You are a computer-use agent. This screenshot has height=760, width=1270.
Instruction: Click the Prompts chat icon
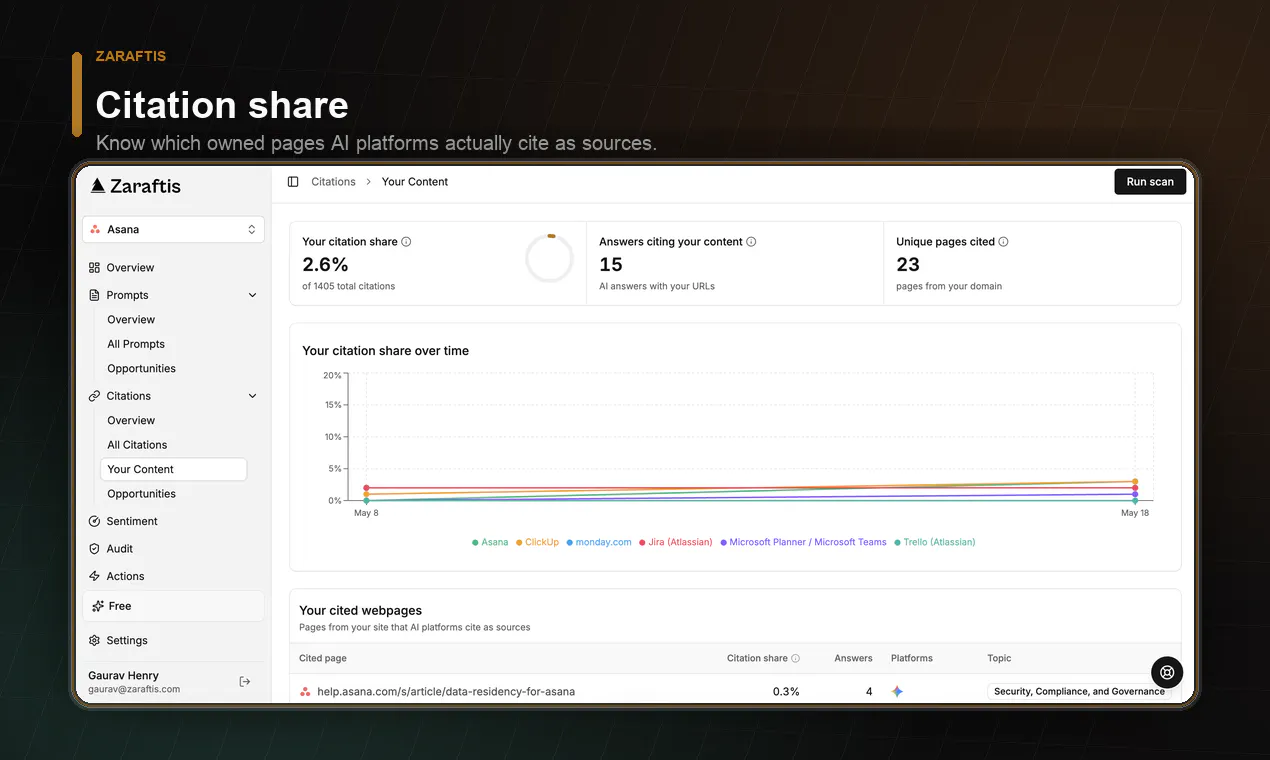(x=94, y=295)
